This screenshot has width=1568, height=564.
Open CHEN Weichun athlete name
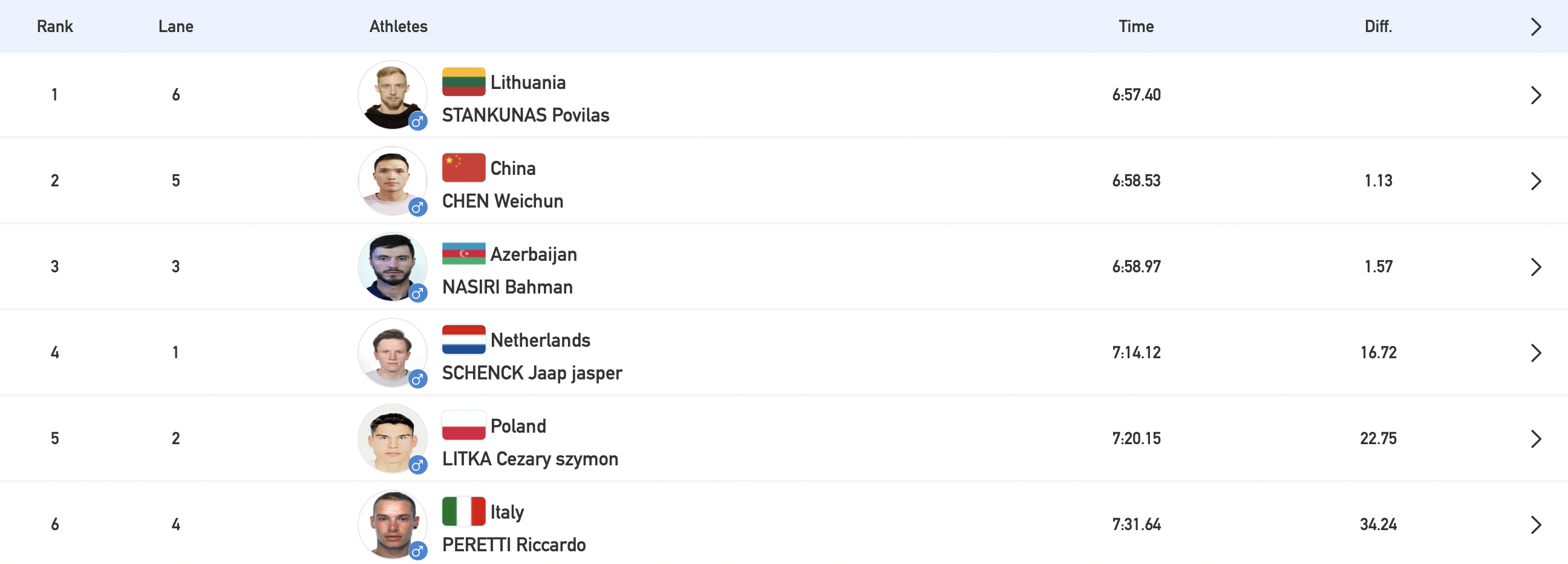(x=502, y=200)
